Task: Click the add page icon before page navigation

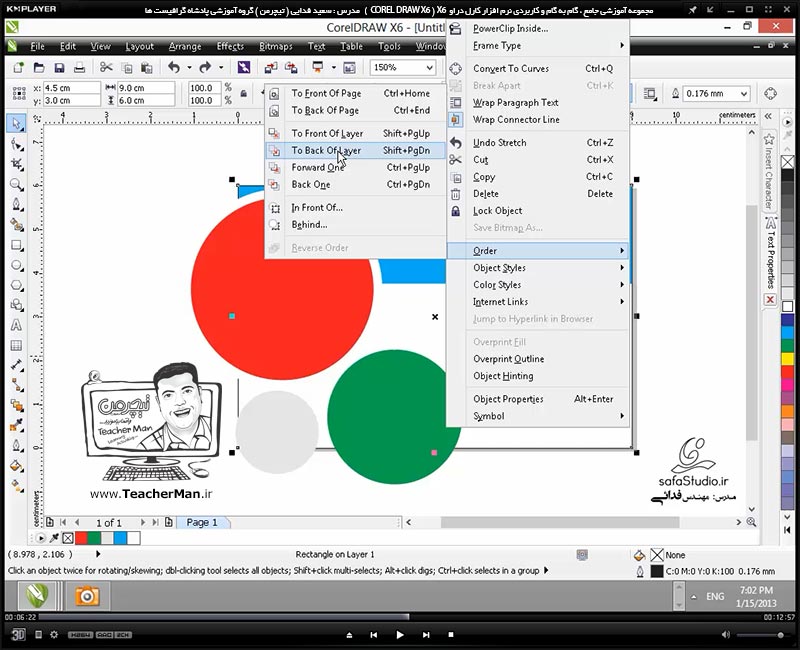Action: pos(50,522)
